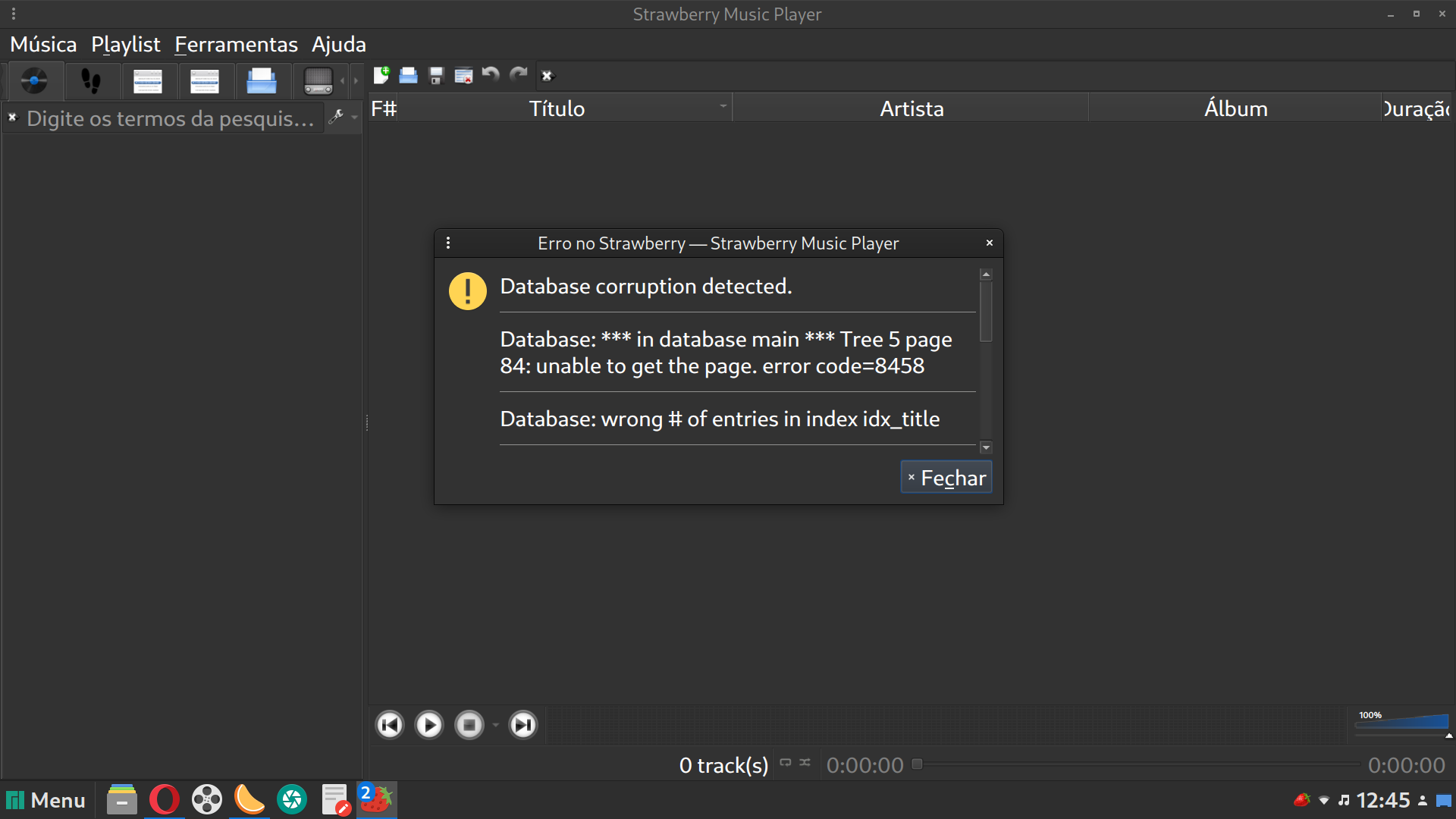Switch to the Context tab footprints icon

tap(91, 80)
